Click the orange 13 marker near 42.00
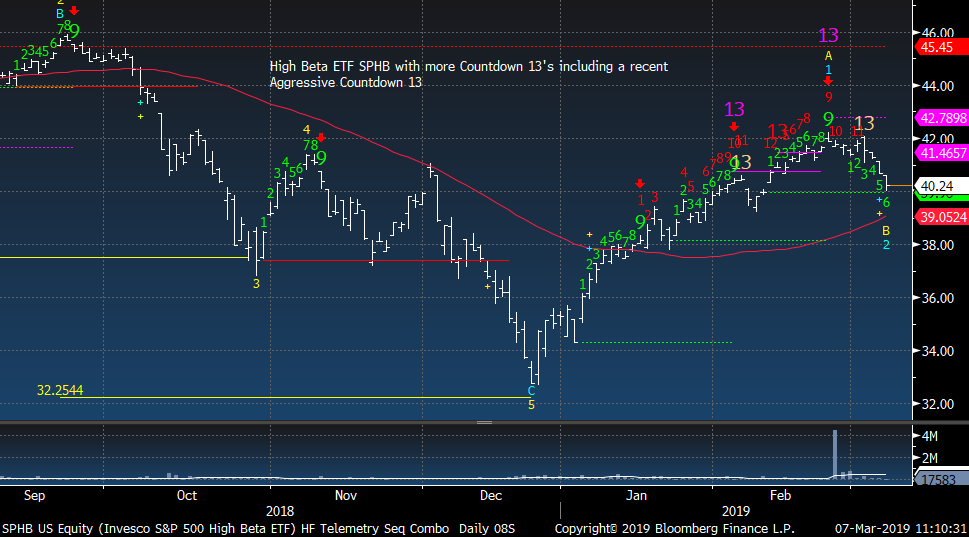 (x=864, y=124)
